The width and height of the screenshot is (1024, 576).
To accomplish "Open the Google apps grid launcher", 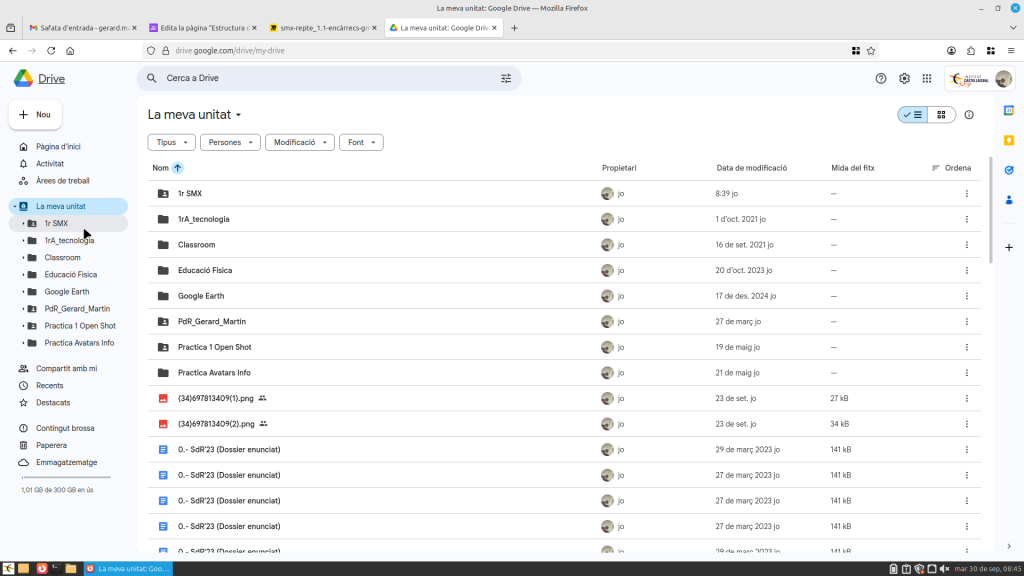I will 927,78.
